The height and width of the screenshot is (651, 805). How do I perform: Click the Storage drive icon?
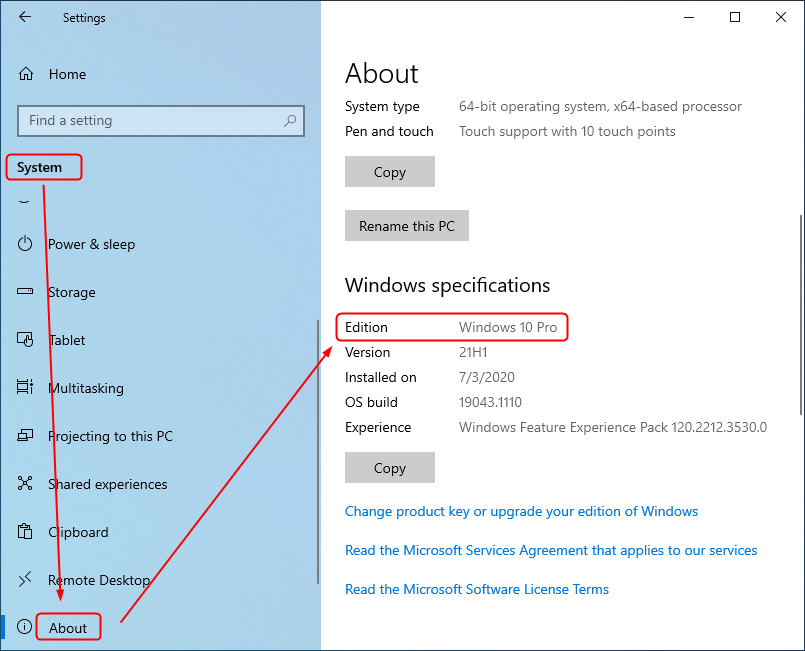point(25,292)
